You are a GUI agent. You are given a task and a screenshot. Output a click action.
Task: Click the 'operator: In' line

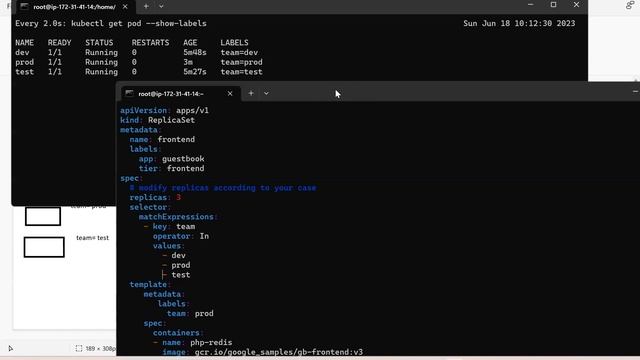click(x=181, y=236)
